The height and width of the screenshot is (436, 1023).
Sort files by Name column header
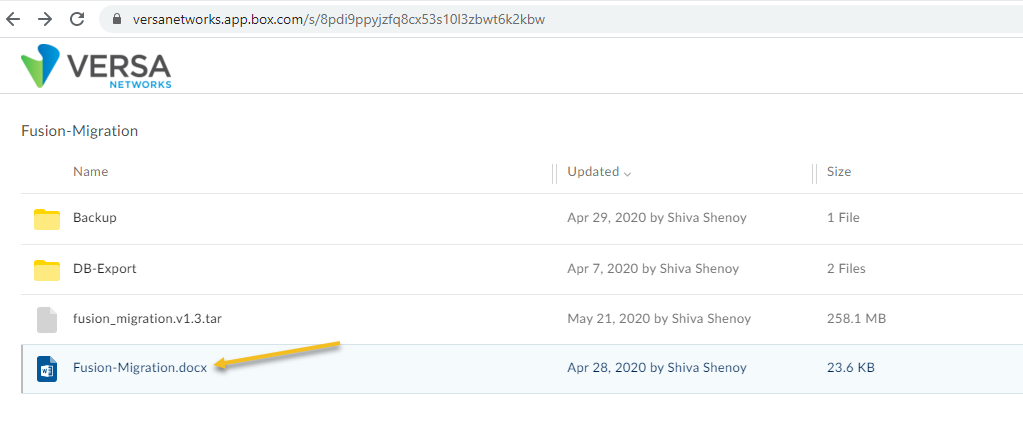(x=91, y=172)
